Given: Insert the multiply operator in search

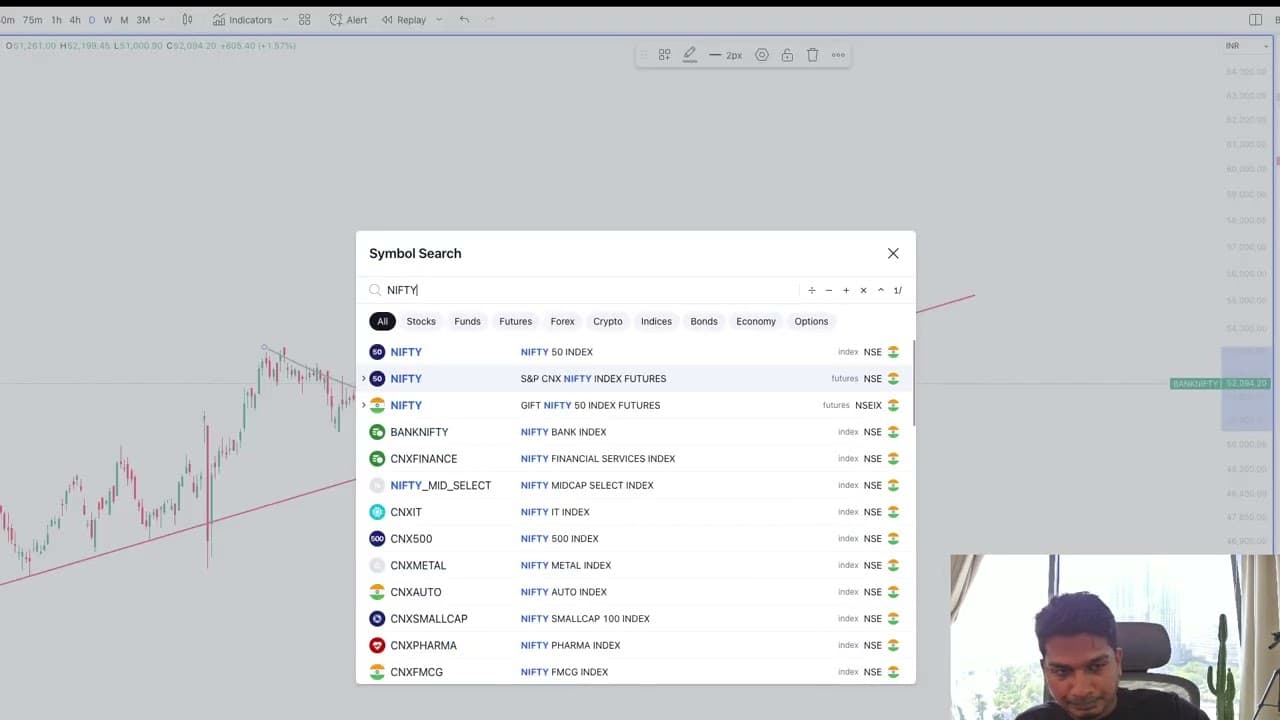Looking at the screenshot, I should (863, 290).
